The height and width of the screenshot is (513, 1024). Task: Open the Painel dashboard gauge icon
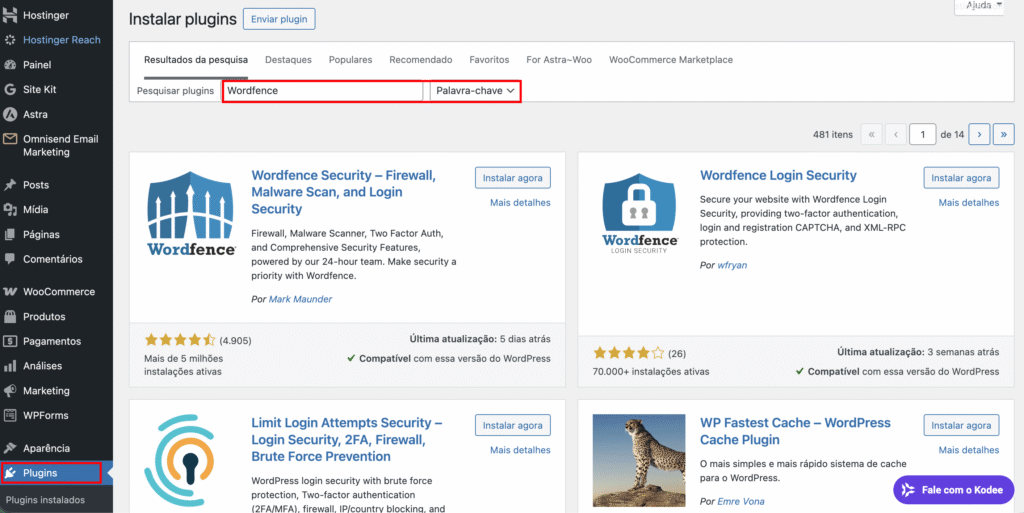[x=10, y=65]
